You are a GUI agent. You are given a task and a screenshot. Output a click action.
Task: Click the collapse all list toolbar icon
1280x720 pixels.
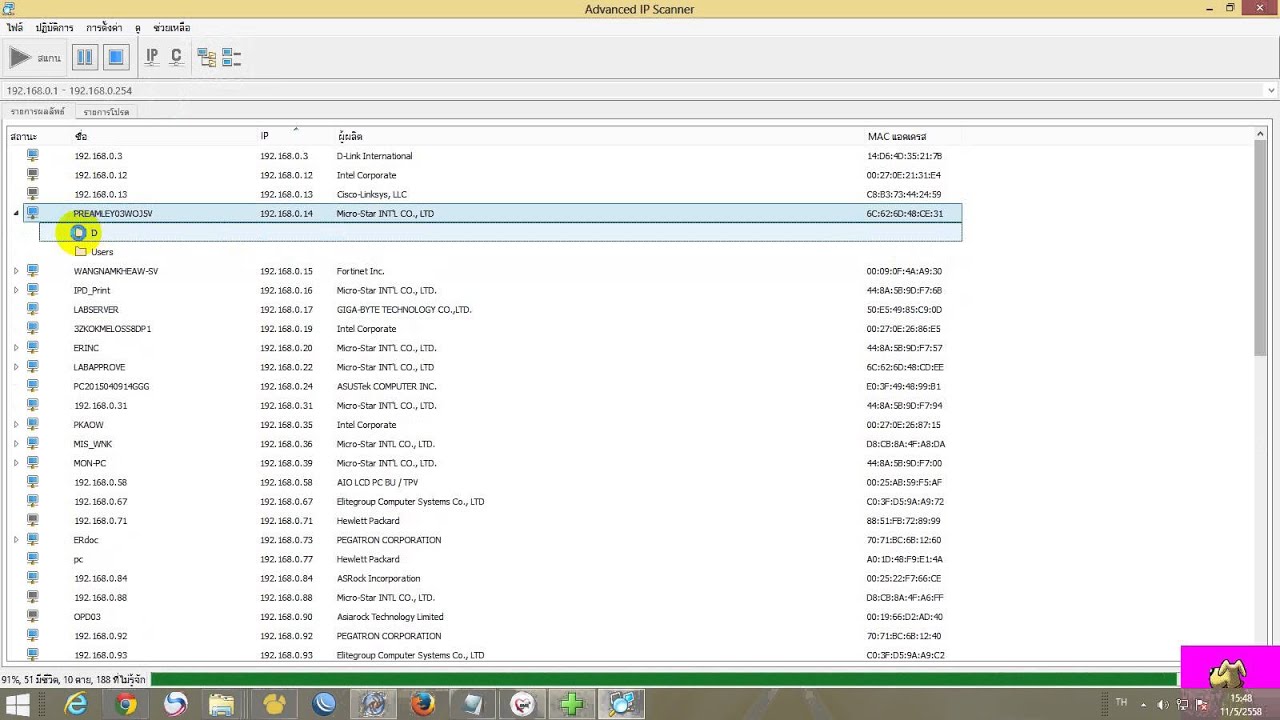pos(231,58)
